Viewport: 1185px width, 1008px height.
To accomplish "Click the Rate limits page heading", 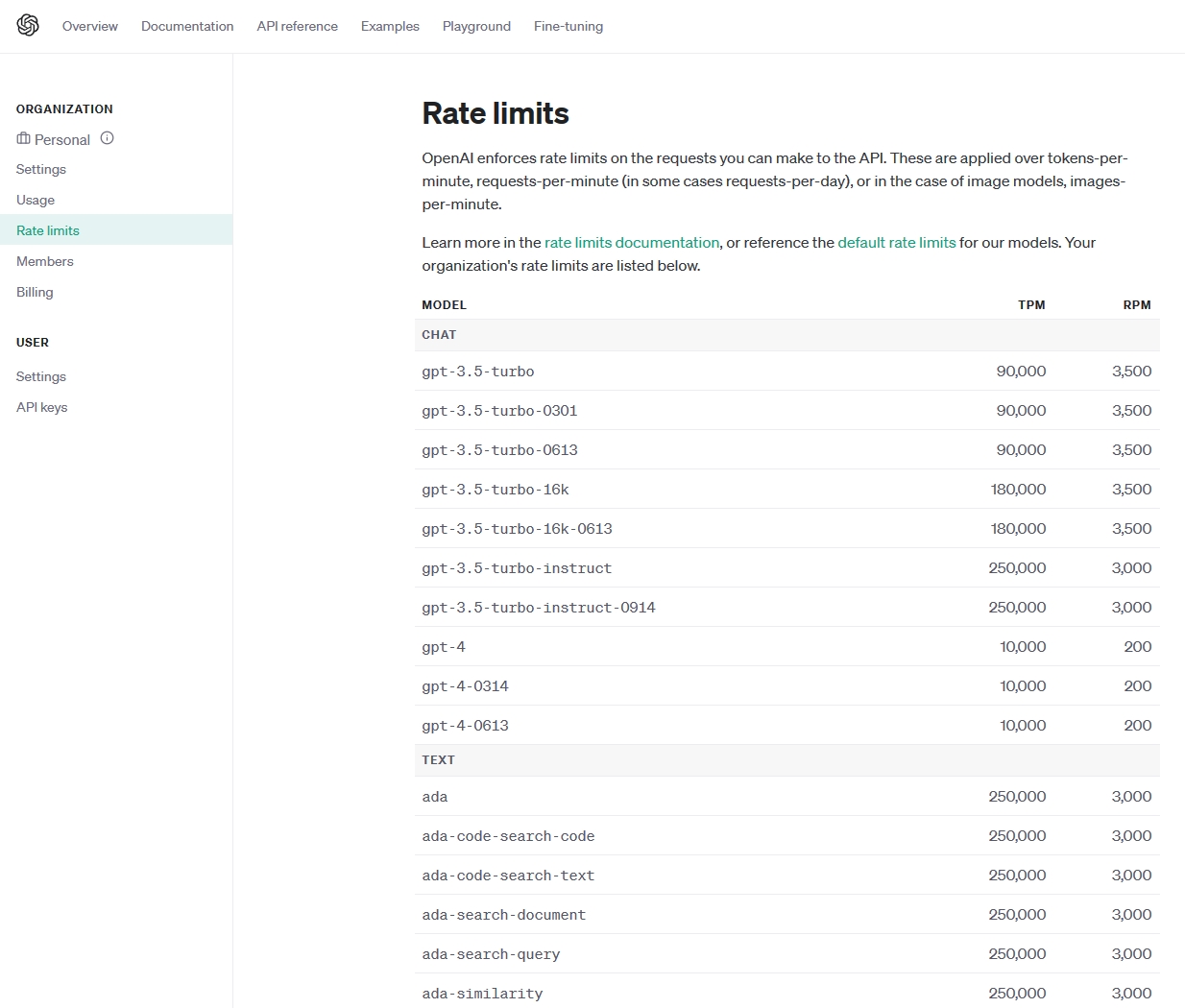I will [x=496, y=113].
